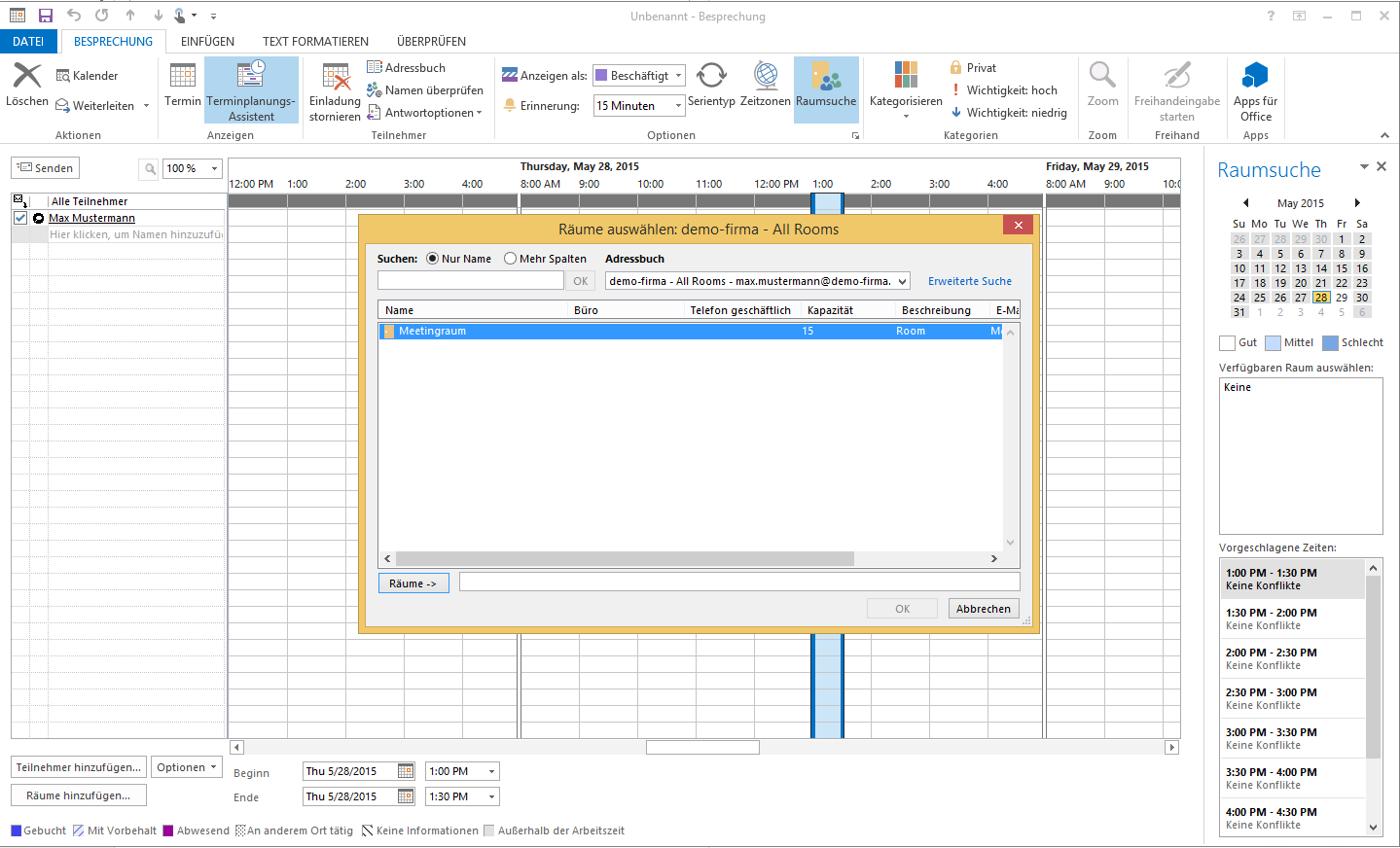The height and width of the screenshot is (848, 1400).
Task: Mark meeting as Privat
Action: pos(973,68)
